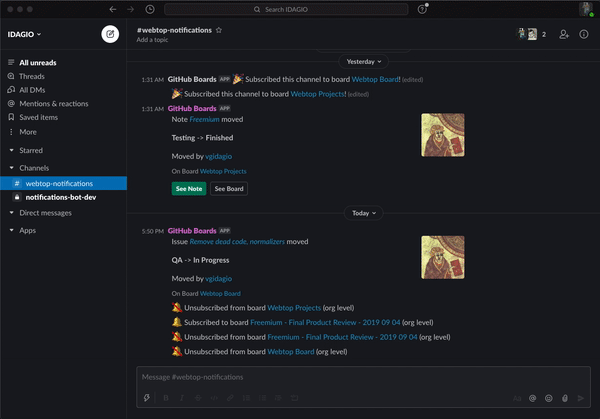600x419 pixels.
Task: Toggle code block formatting in composer
Action: tap(294, 398)
